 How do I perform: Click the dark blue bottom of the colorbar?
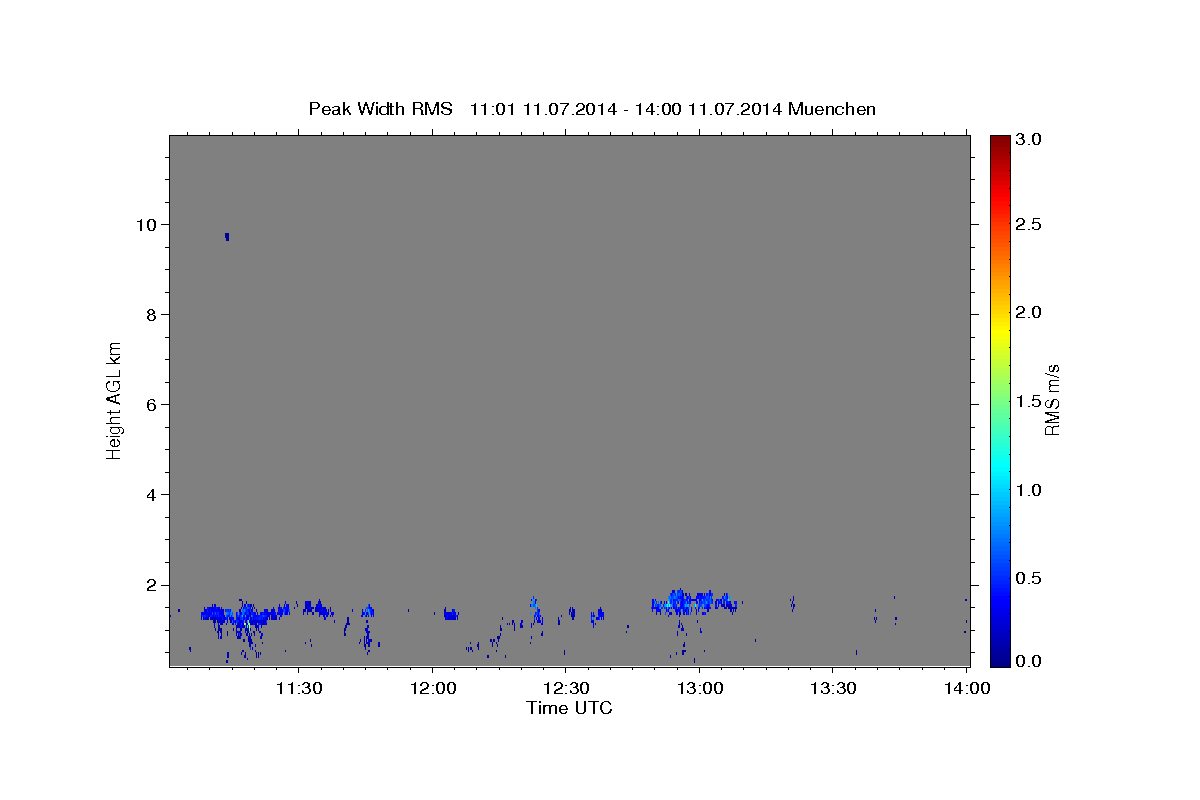[x=1000, y=658]
